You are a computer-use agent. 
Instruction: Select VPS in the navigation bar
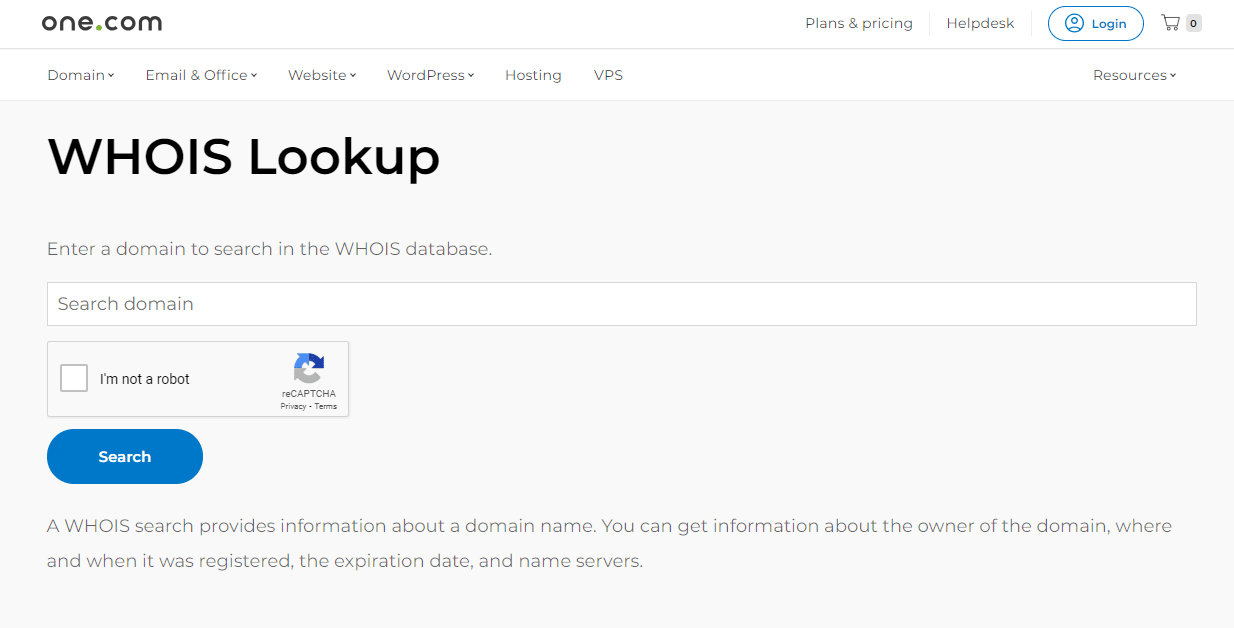click(x=608, y=74)
